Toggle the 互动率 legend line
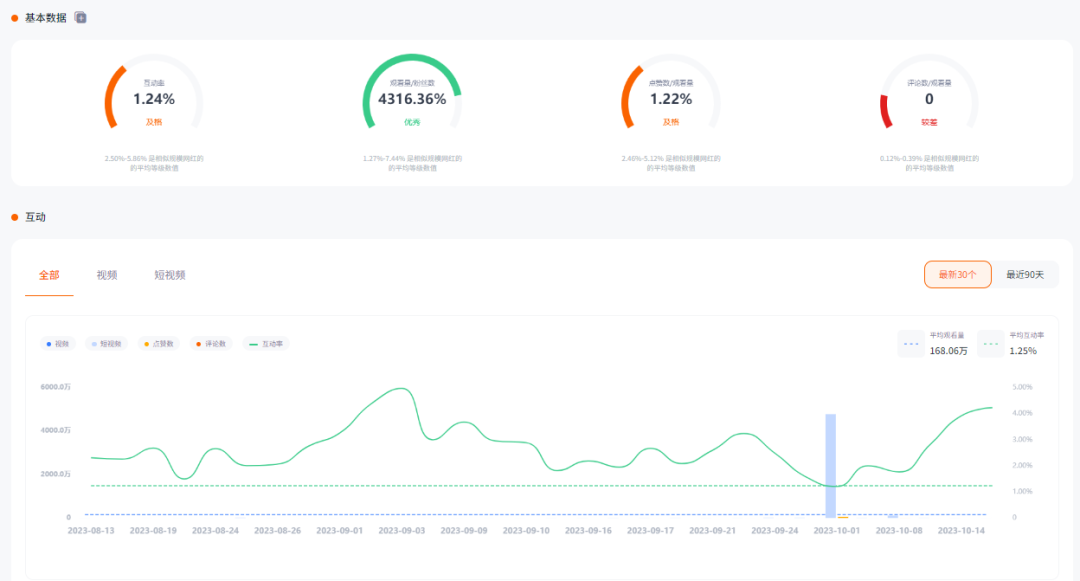Image resolution: width=1080 pixels, height=581 pixels. [266, 344]
